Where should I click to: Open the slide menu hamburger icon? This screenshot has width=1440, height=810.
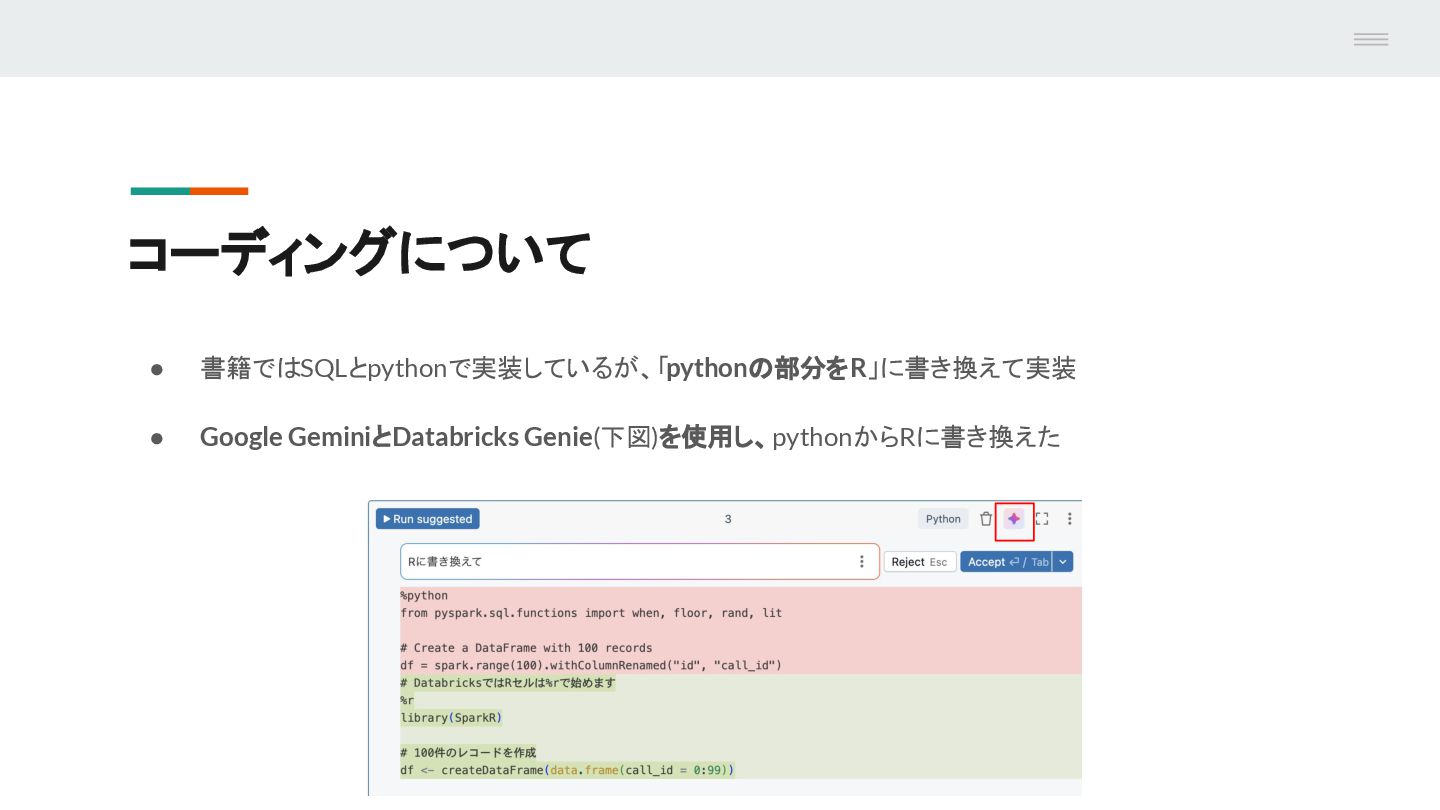point(1371,39)
